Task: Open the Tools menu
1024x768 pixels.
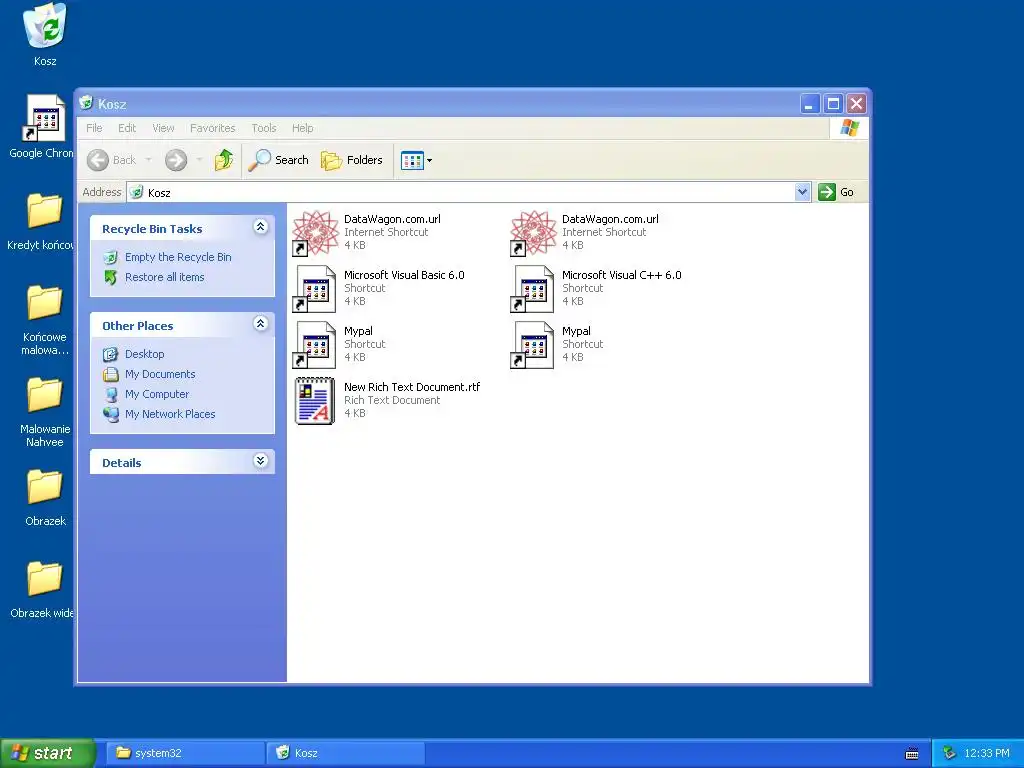Action: [264, 128]
